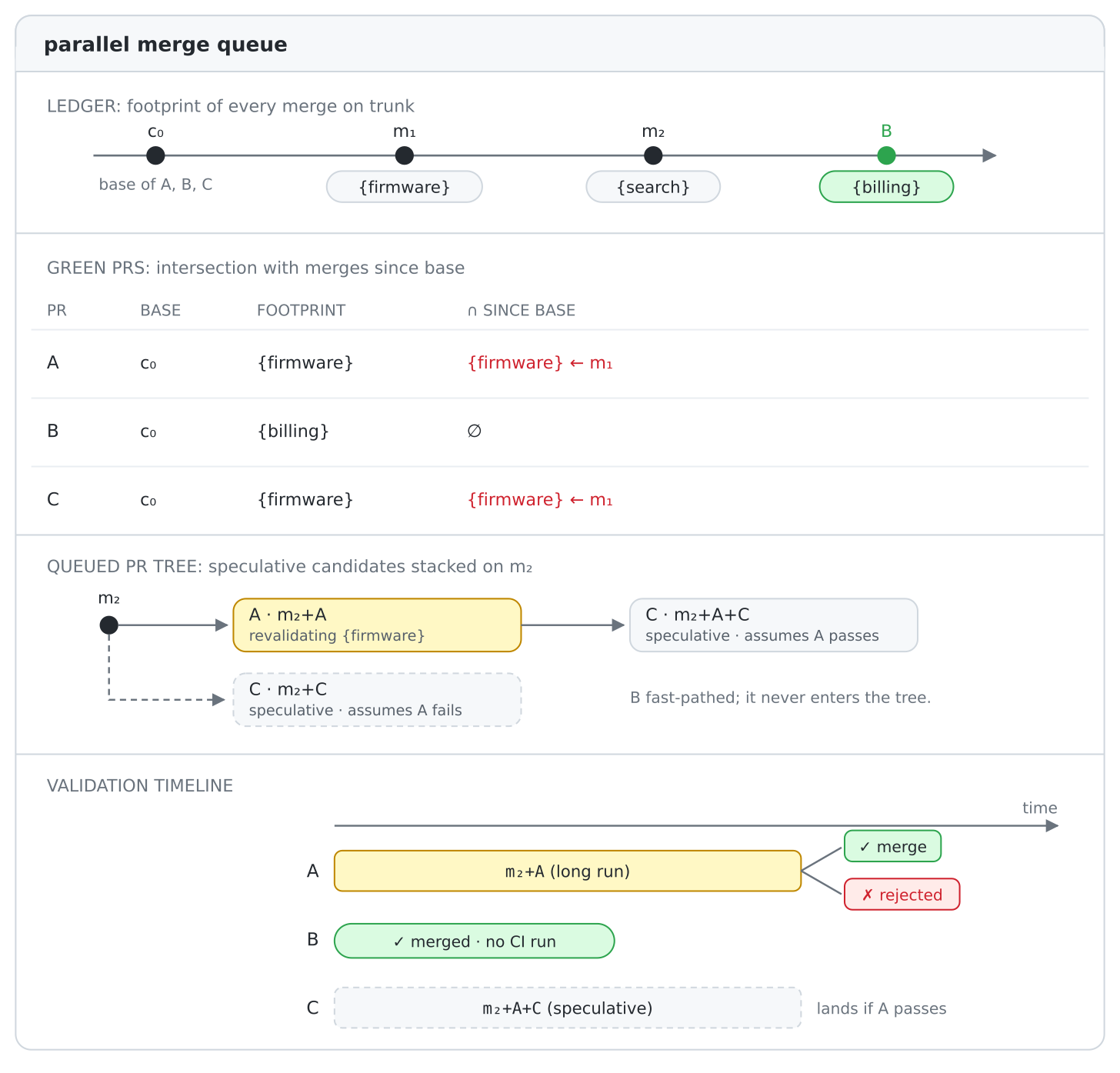Click the m₂ commit dot on ledger line

tap(653, 155)
